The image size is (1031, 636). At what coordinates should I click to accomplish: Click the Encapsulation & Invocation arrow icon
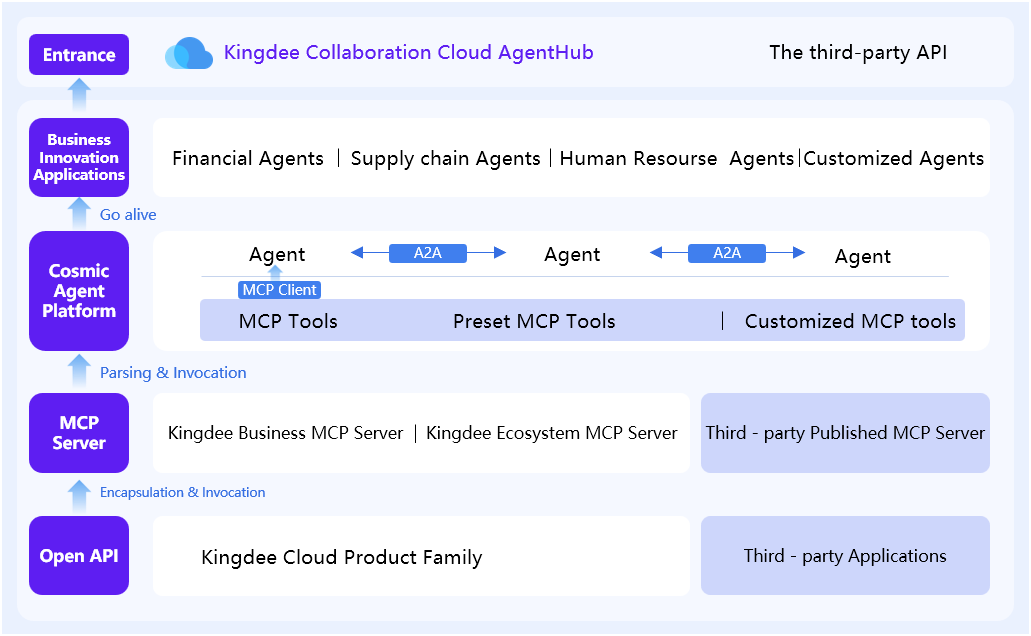coord(79,492)
